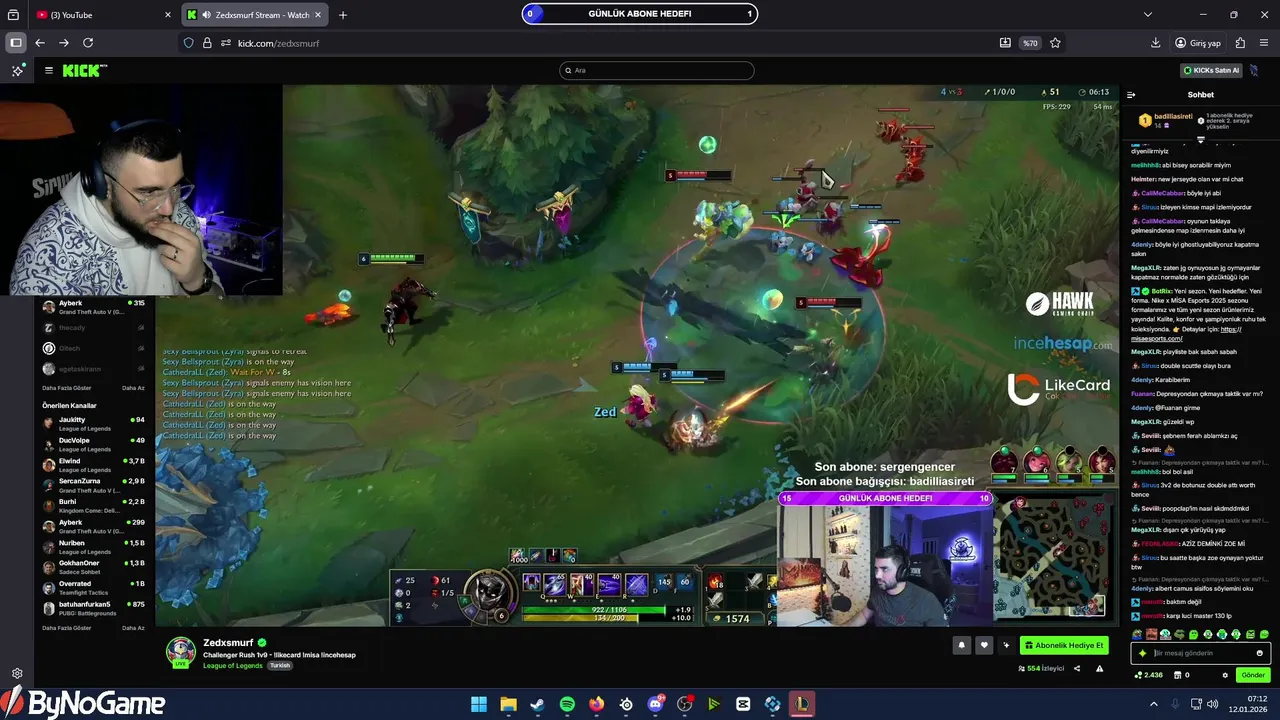Open Overrated recommended channel
This screenshot has height=720, width=1280.
(93, 586)
